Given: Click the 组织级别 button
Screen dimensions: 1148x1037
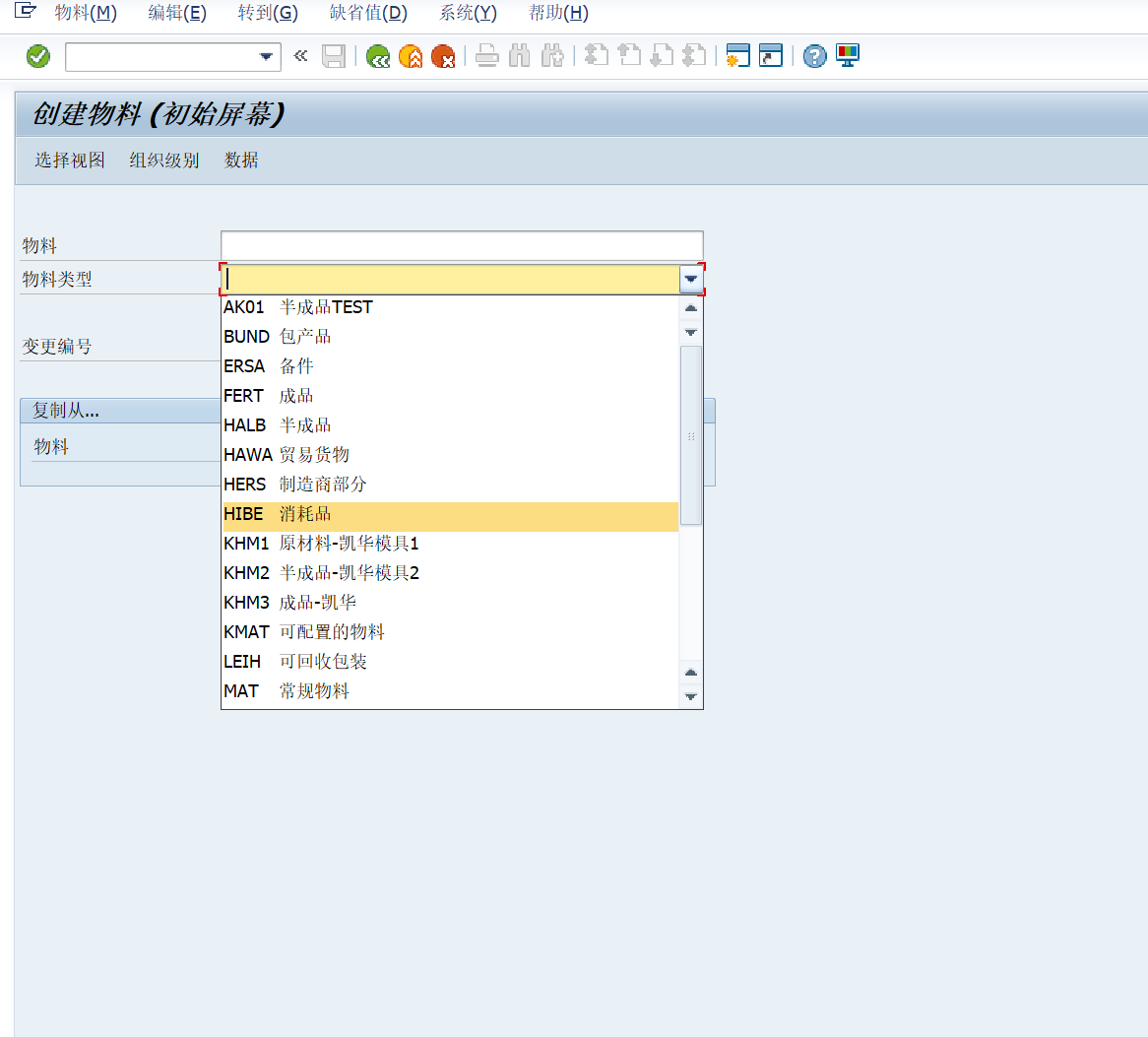Looking at the screenshot, I should click(x=163, y=160).
